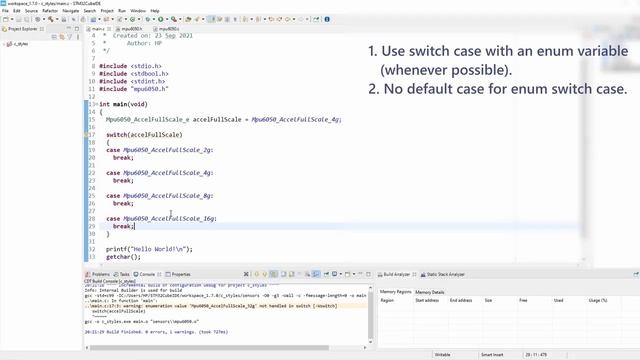The width and height of the screenshot is (640, 360).
Task: Click the printf Hello World code line
Action: click(149, 249)
